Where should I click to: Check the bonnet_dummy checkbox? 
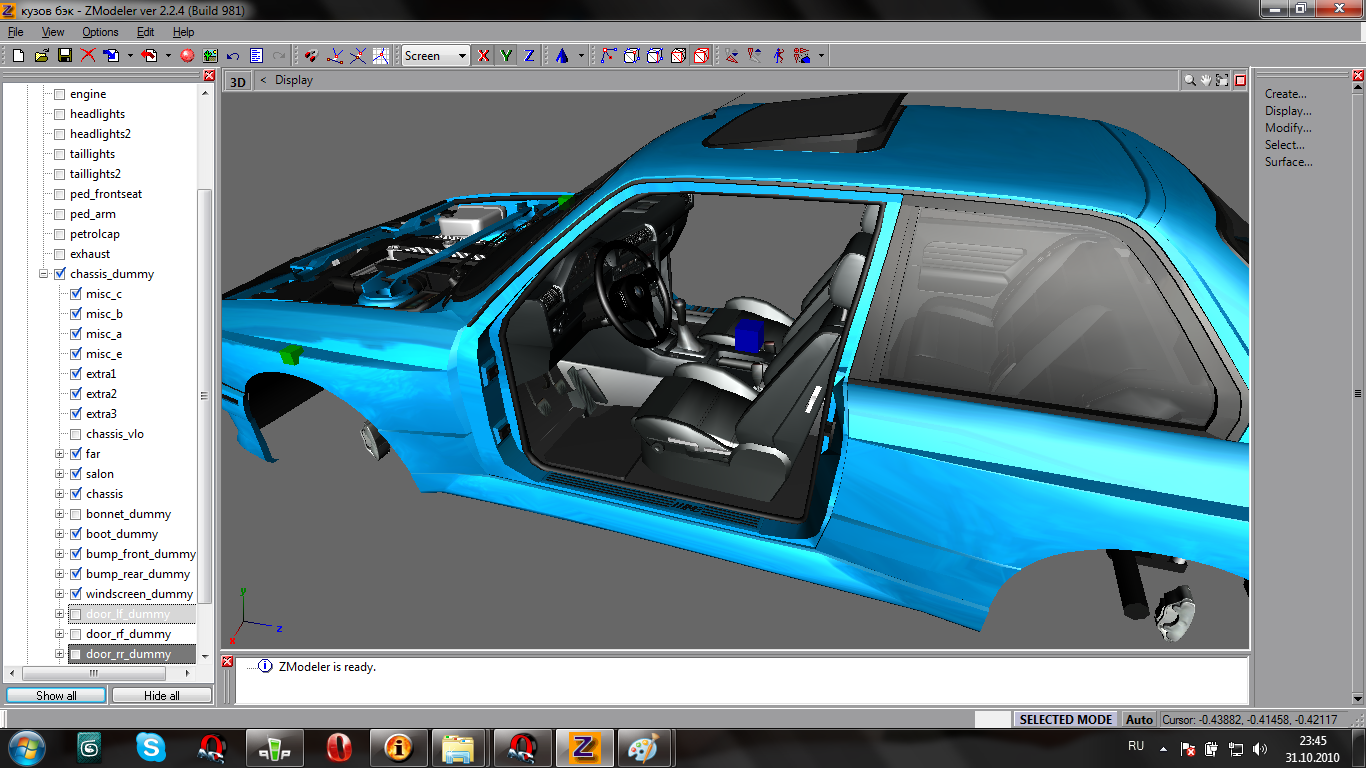75,514
